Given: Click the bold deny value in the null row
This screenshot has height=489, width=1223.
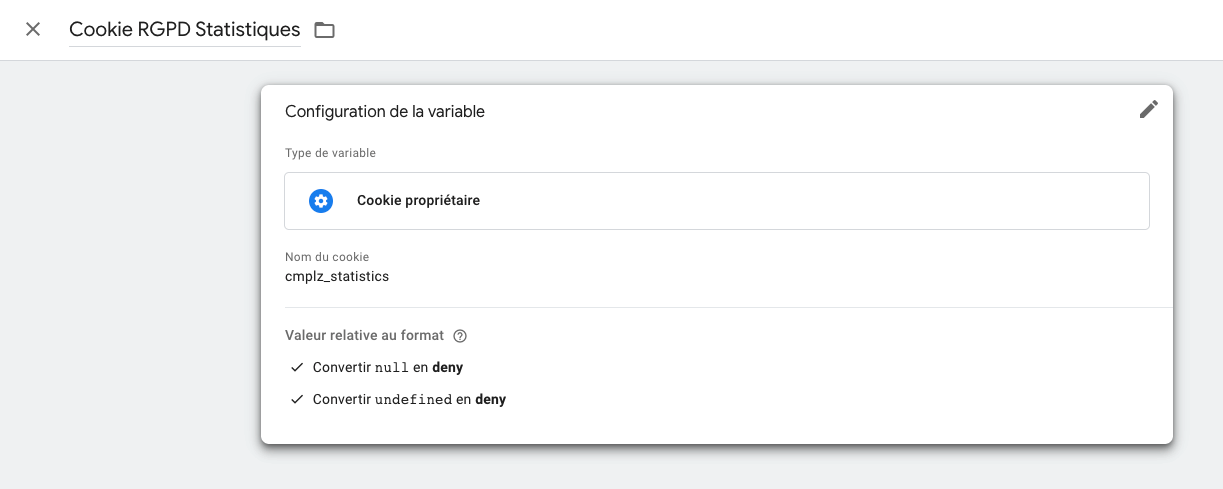Looking at the screenshot, I should [x=447, y=368].
